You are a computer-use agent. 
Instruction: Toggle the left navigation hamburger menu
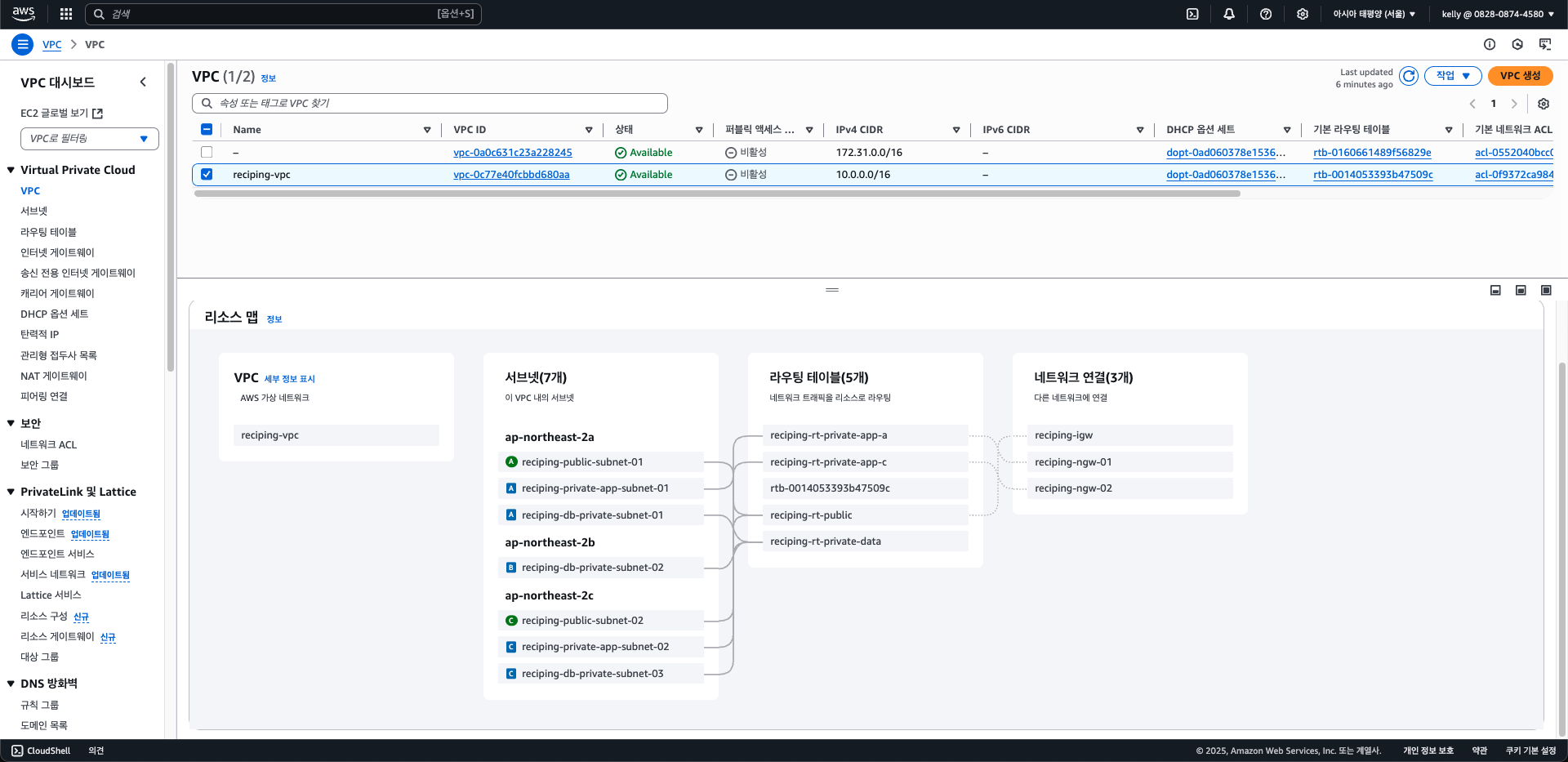[23, 45]
